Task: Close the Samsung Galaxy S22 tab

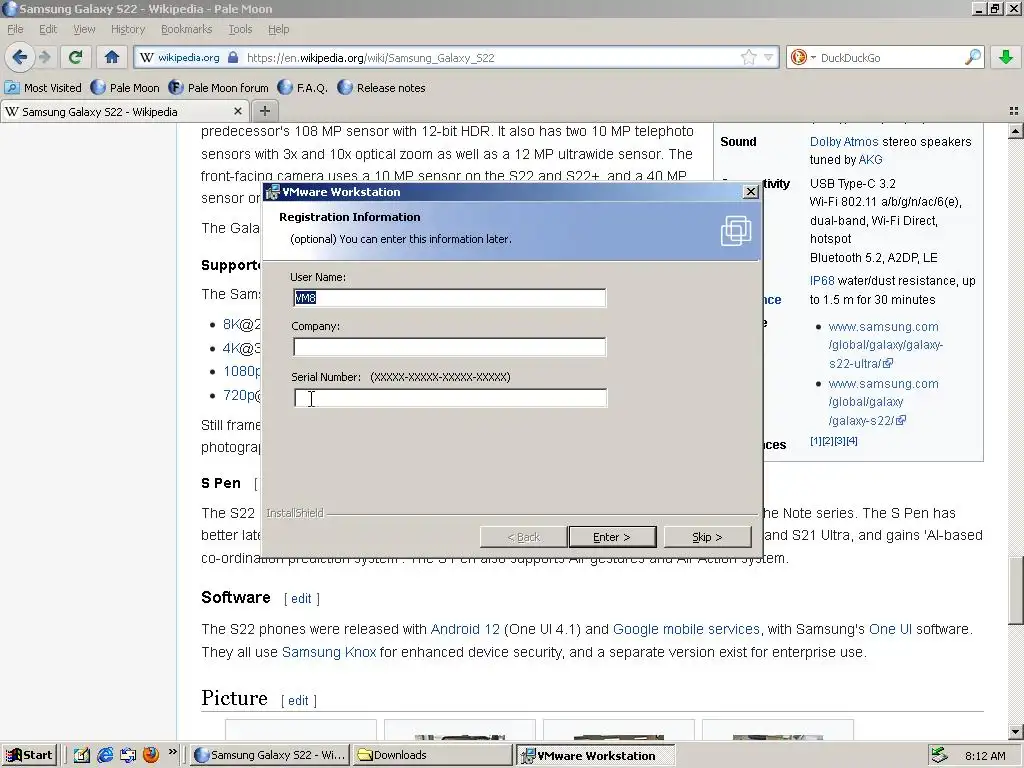Action: coord(238,111)
